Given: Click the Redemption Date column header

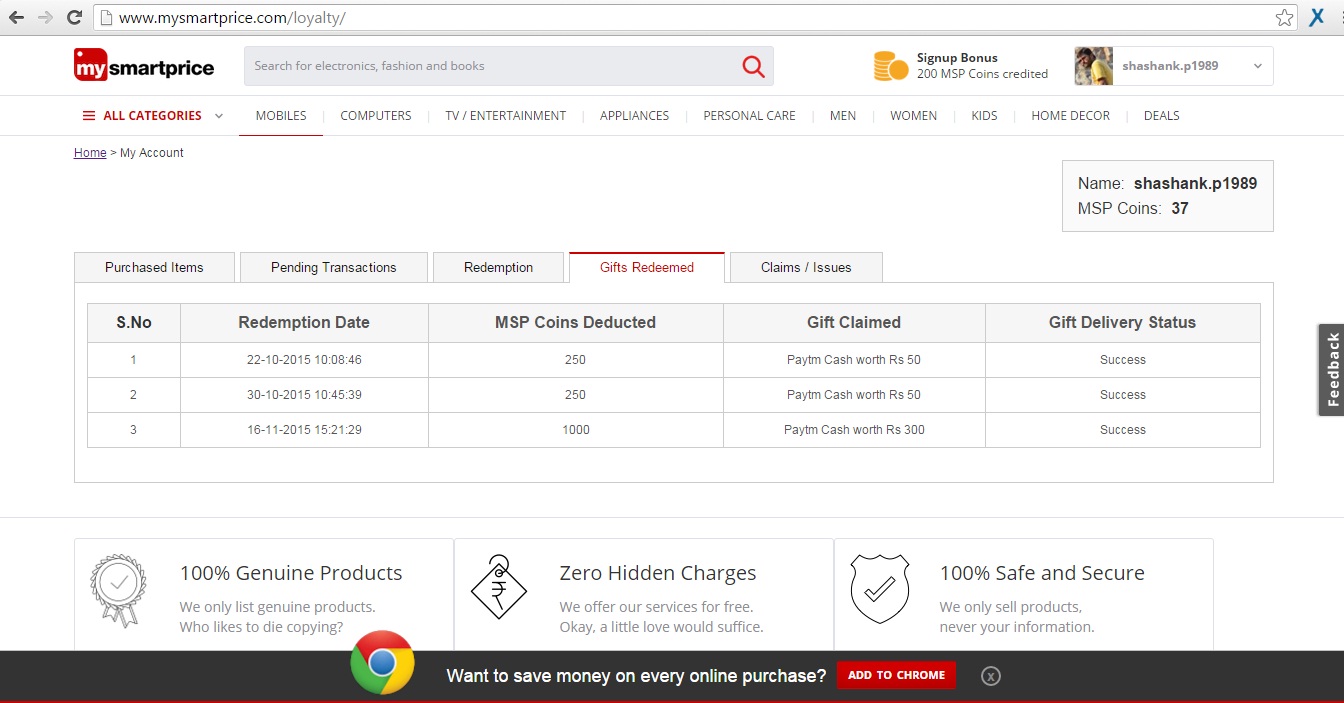Looking at the screenshot, I should pyautogui.click(x=304, y=323).
